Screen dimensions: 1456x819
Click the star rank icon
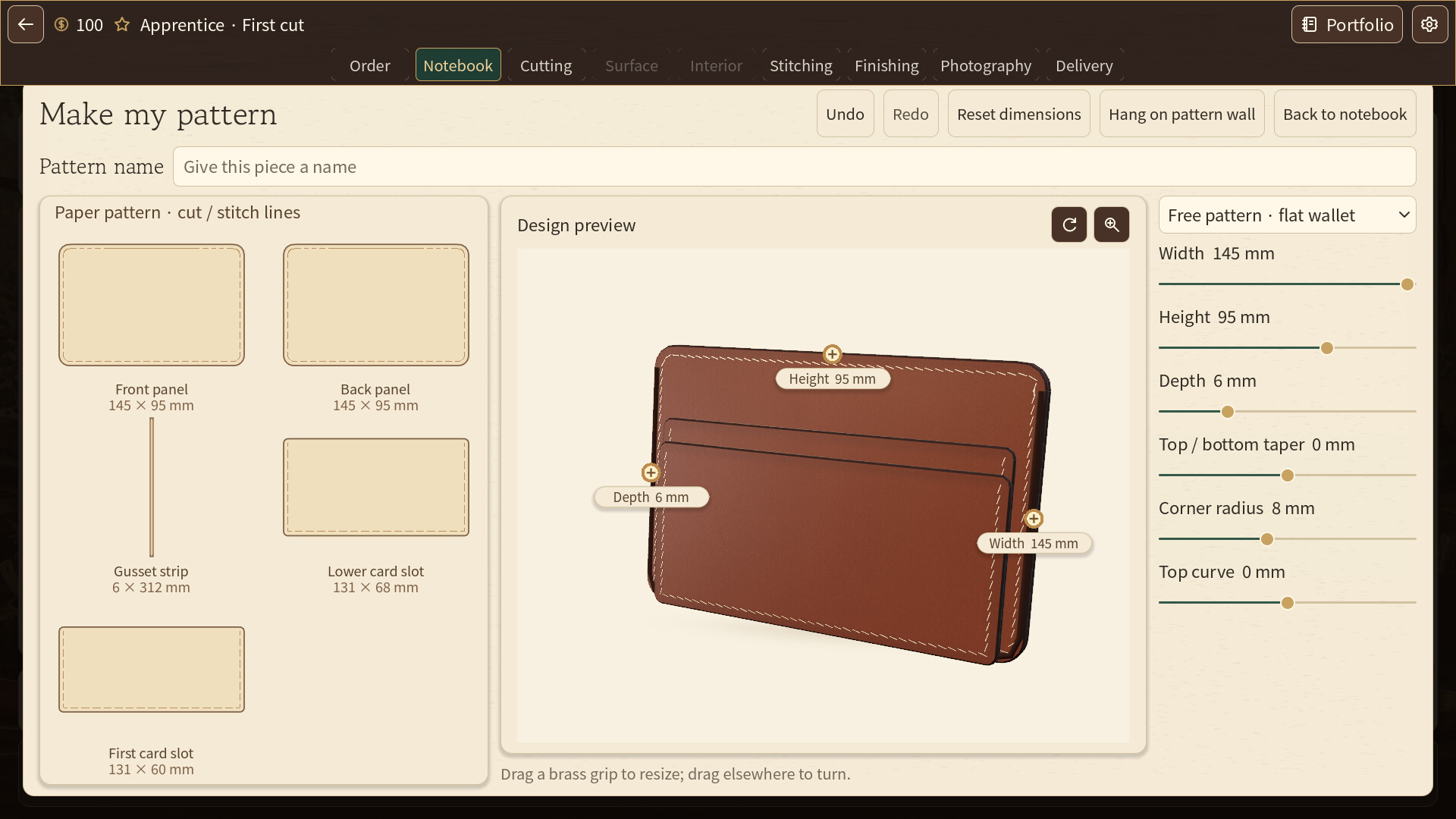[121, 24]
